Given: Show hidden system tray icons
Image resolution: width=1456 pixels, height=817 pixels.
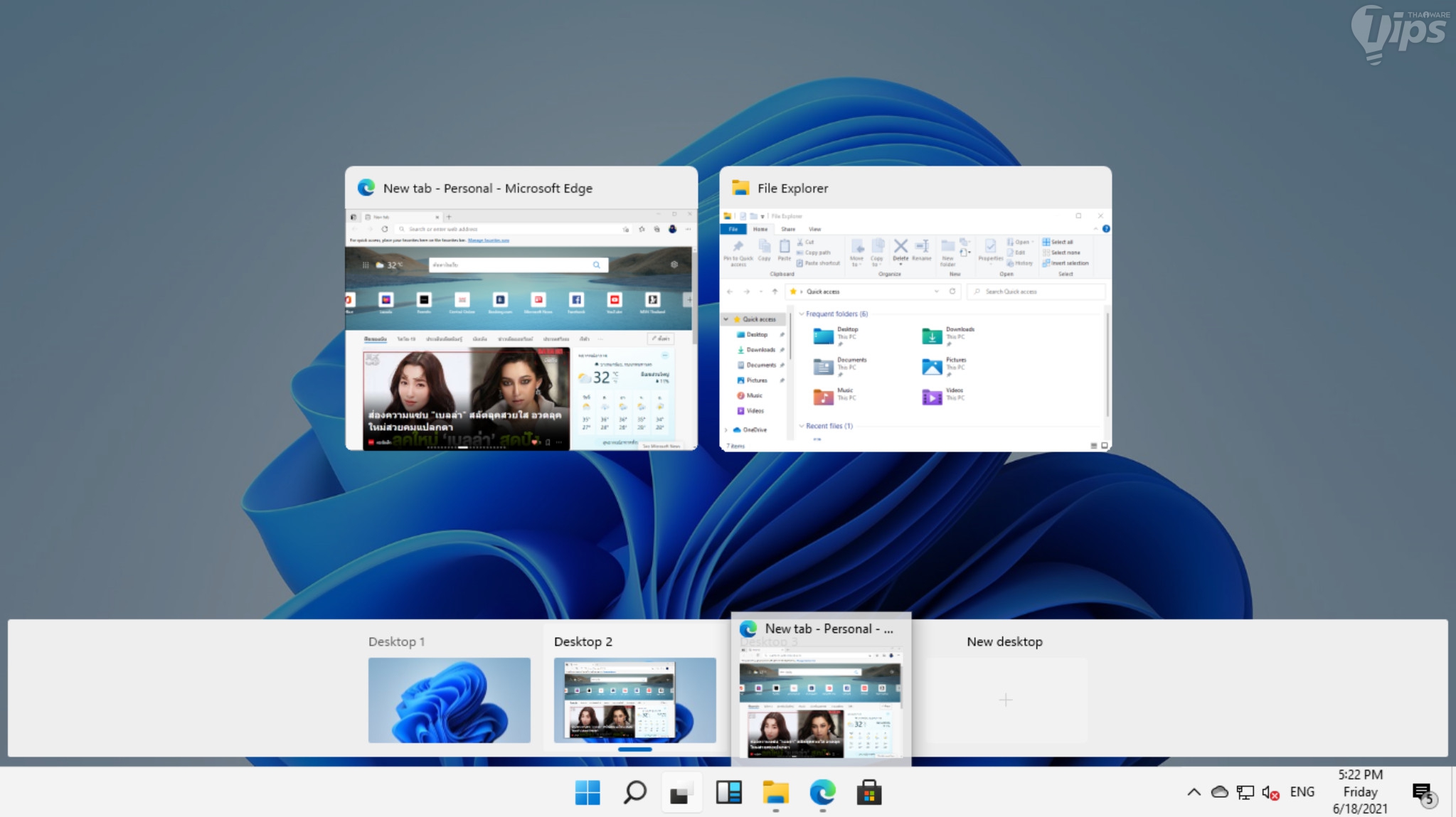Looking at the screenshot, I should click(1194, 792).
